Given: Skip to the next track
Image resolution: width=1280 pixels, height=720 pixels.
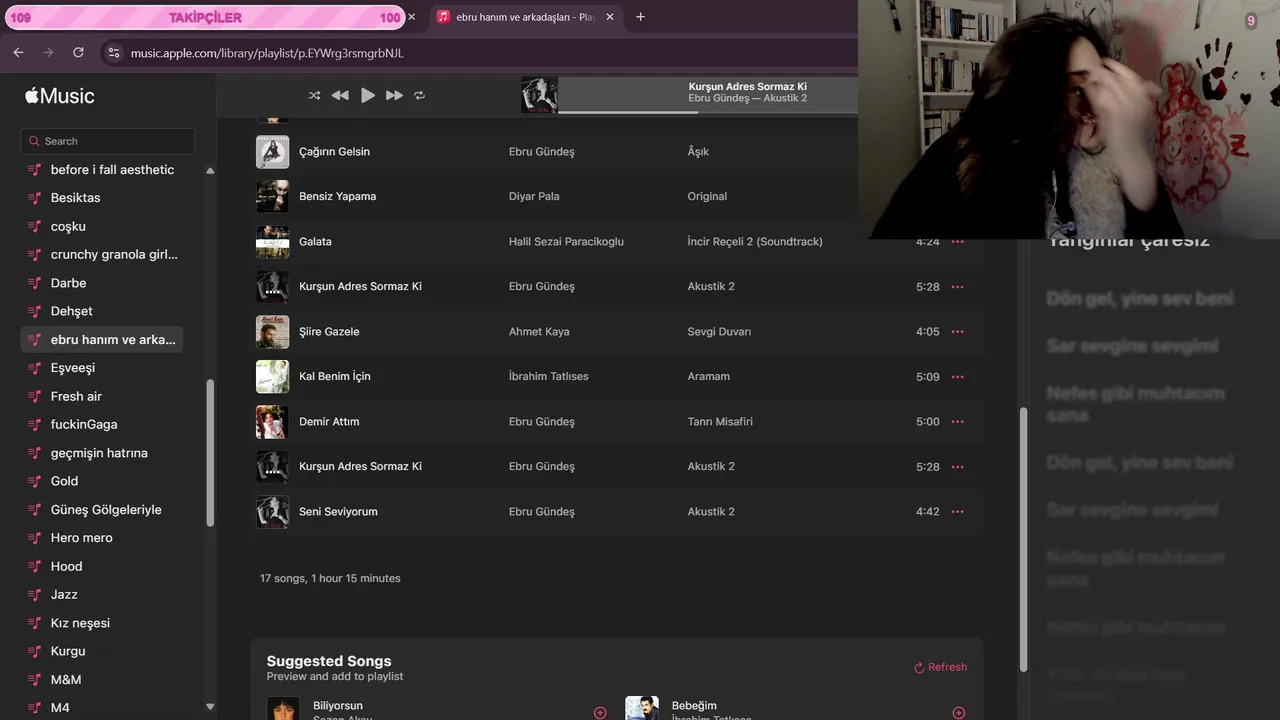Looking at the screenshot, I should [x=394, y=95].
